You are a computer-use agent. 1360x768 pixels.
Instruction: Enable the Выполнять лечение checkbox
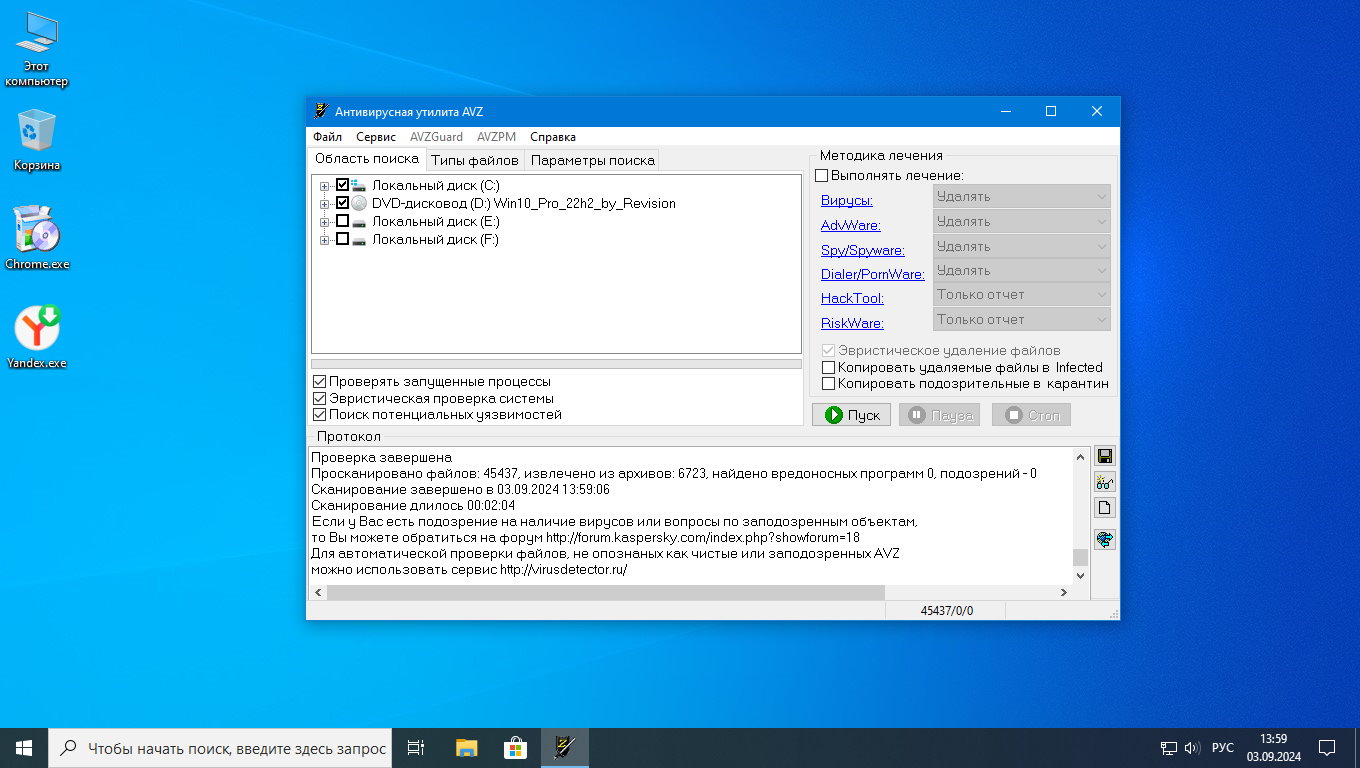coord(822,176)
